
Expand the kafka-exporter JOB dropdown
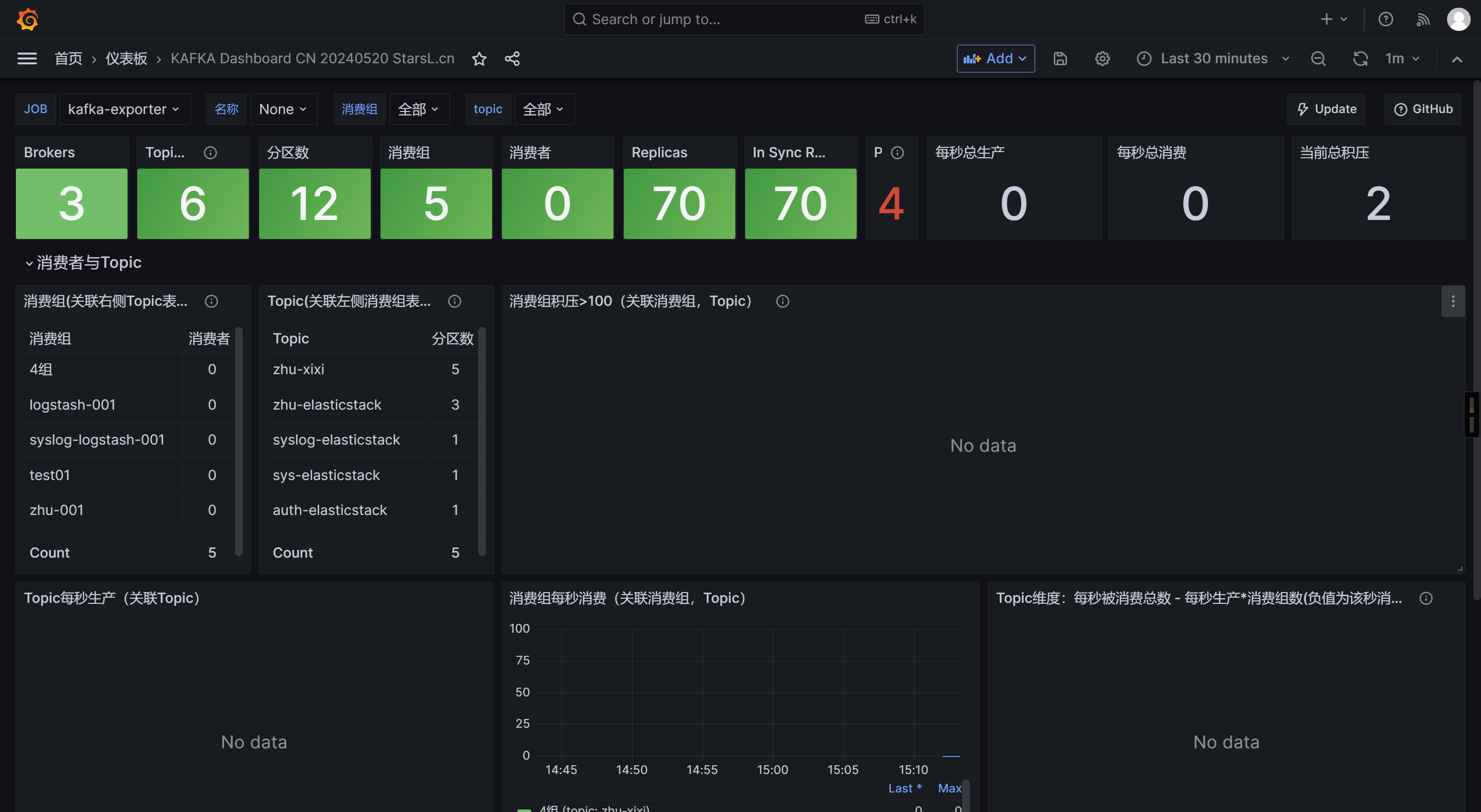click(123, 109)
